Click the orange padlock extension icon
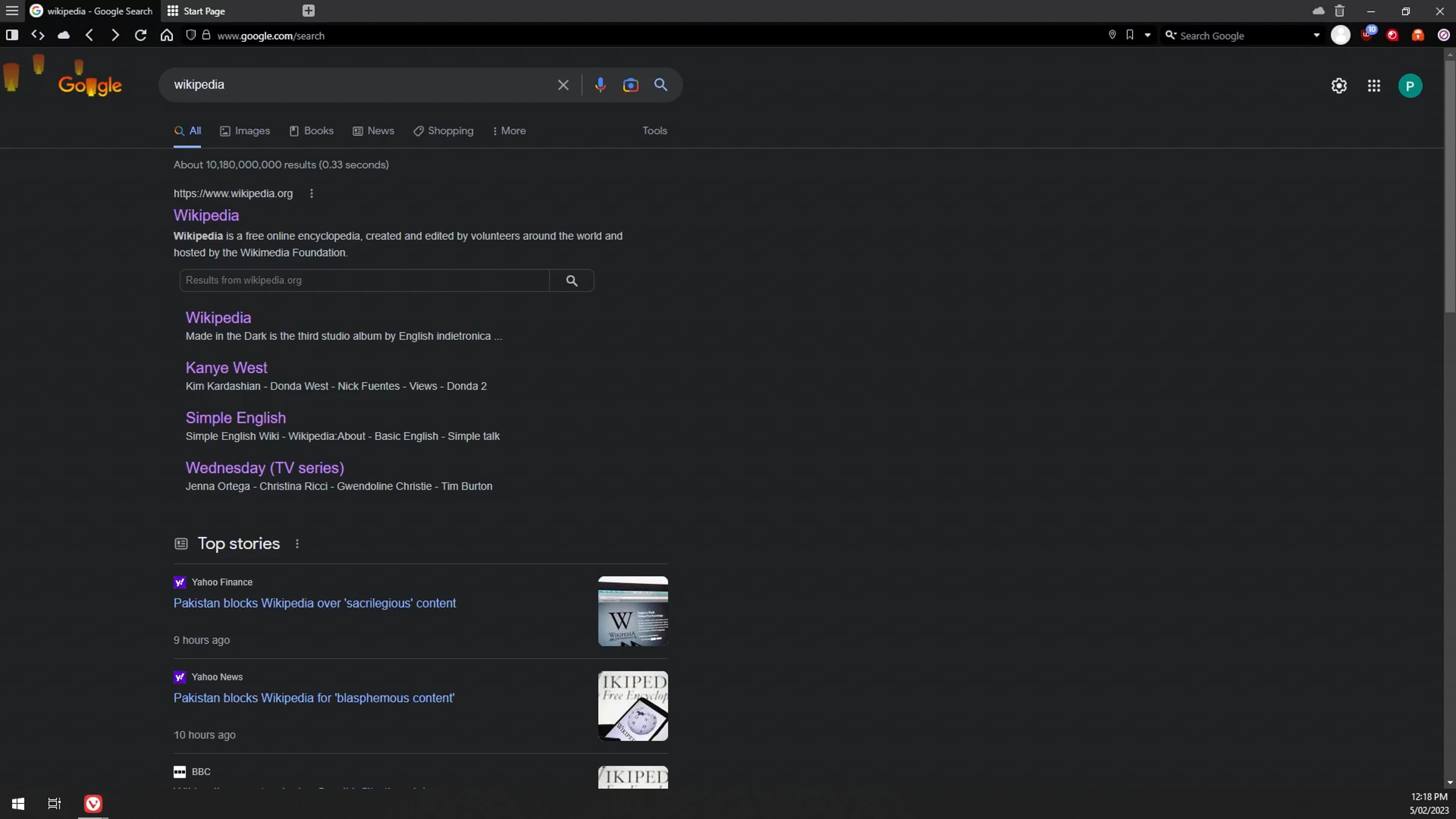The width and height of the screenshot is (1456, 819). click(x=1418, y=35)
